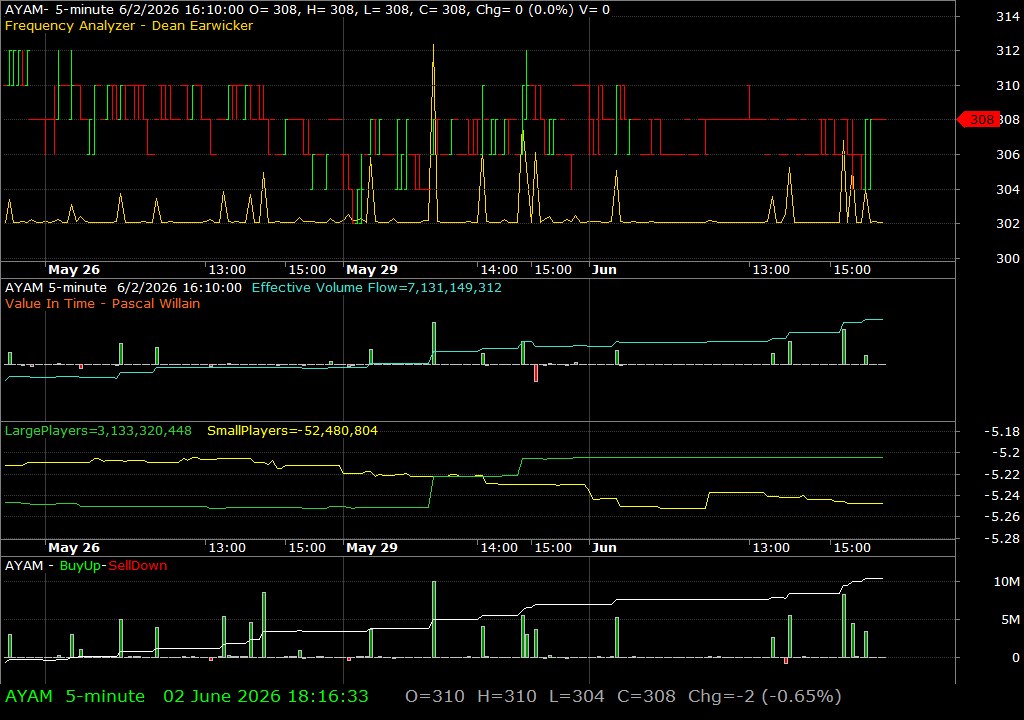Click the BuyUp legend text

coord(80,566)
